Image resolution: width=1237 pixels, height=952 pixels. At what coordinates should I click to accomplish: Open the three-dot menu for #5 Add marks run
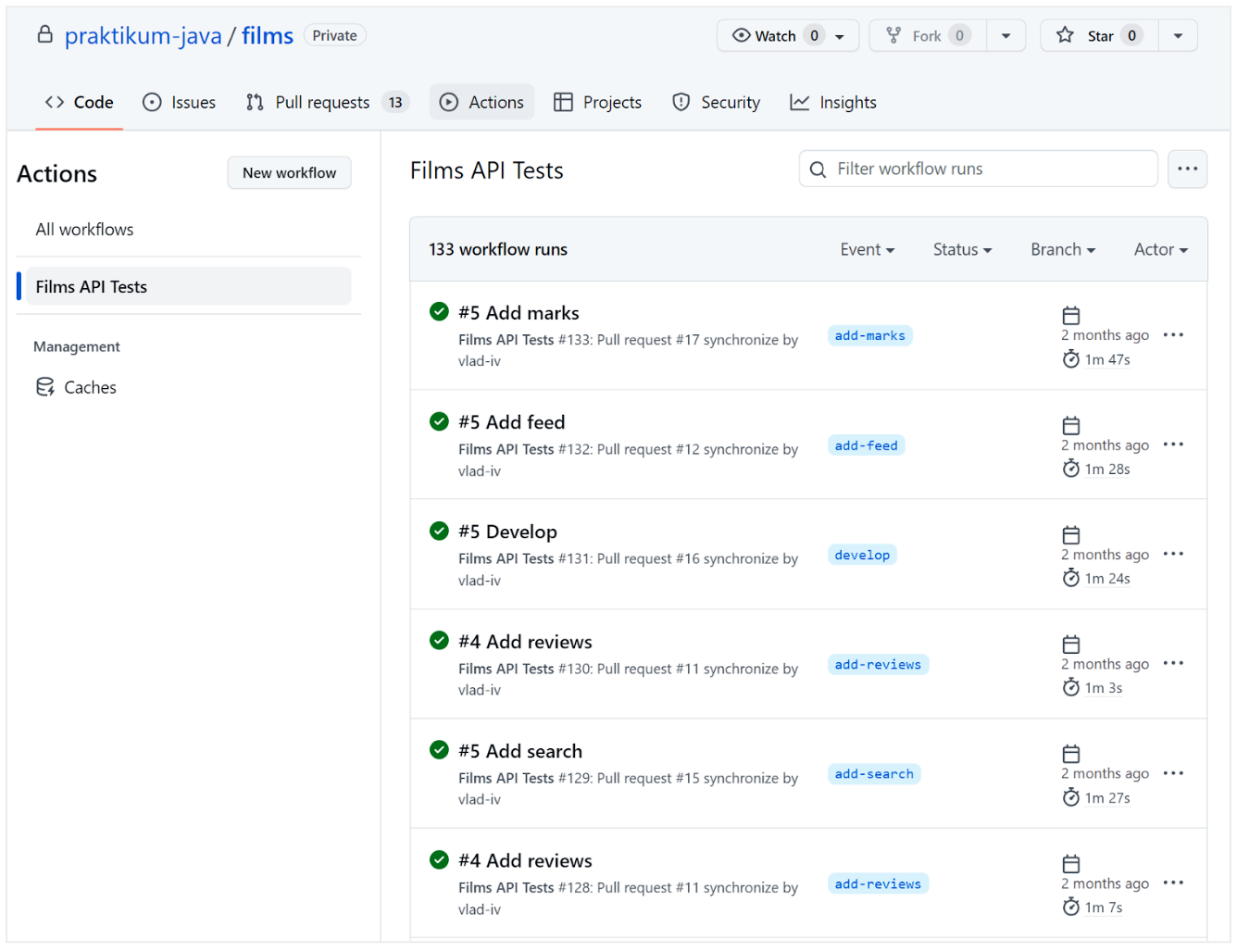[1173, 335]
